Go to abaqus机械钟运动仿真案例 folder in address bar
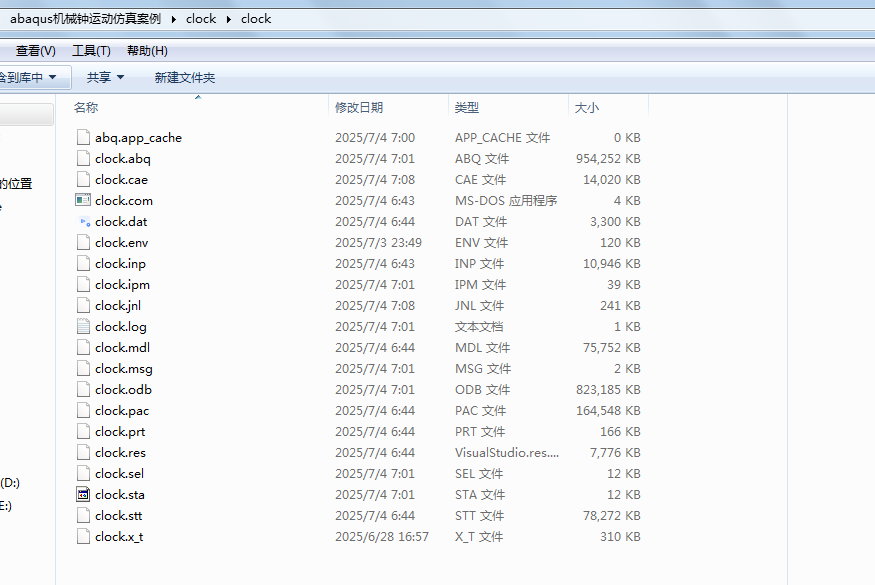The height and width of the screenshot is (585, 875). coord(85,19)
